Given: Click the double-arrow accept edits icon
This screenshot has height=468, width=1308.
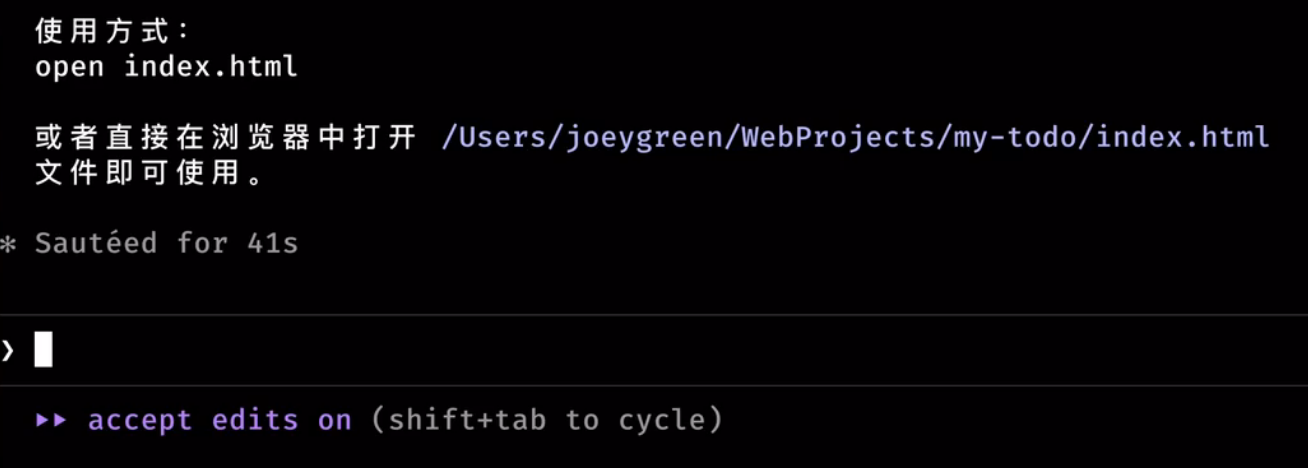Looking at the screenshot, I should tap(51, 420).
